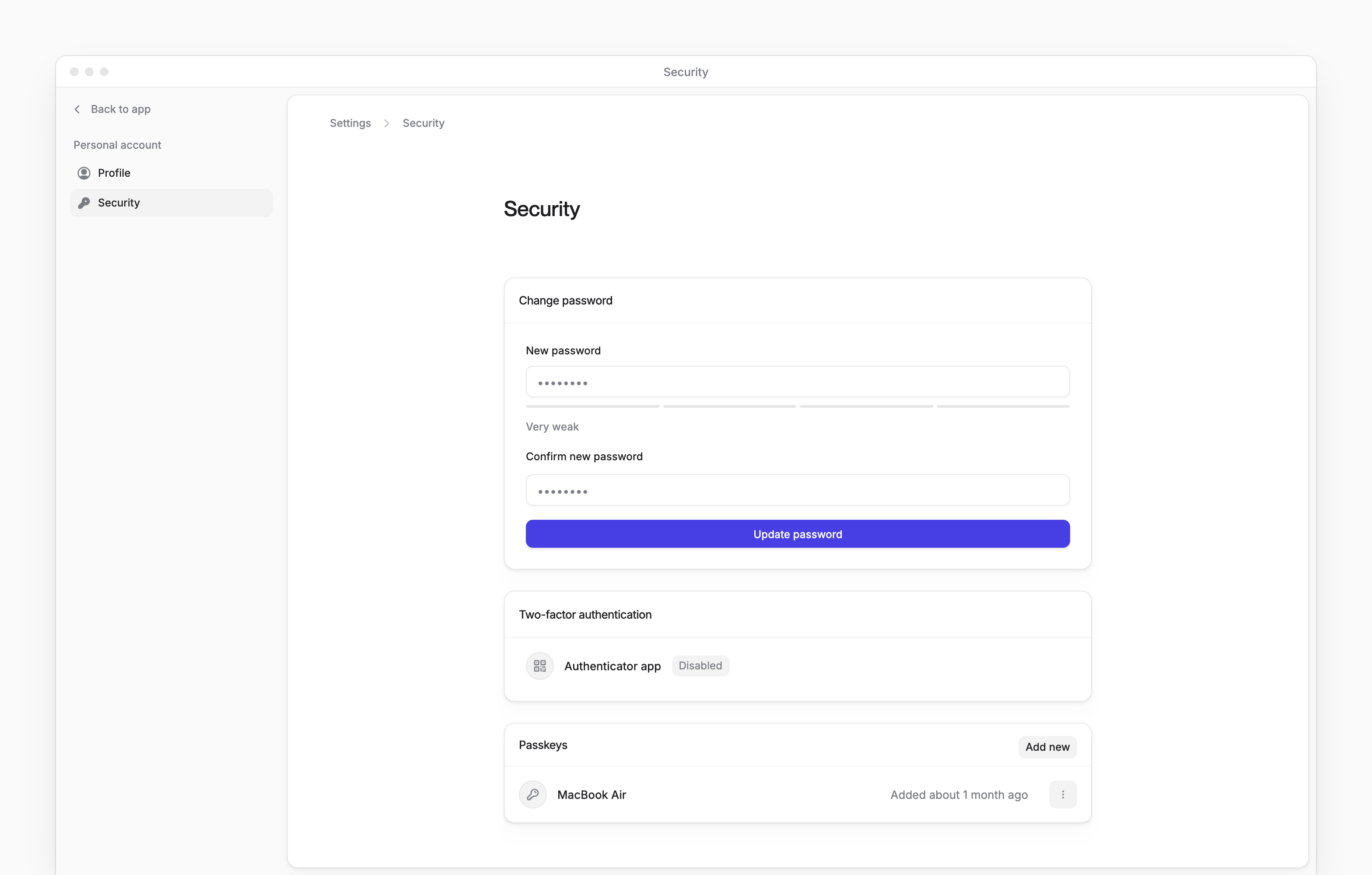Focus the Confirm new password field
Viewport: 1372px width, 875px height.
(x=798, y=490)
